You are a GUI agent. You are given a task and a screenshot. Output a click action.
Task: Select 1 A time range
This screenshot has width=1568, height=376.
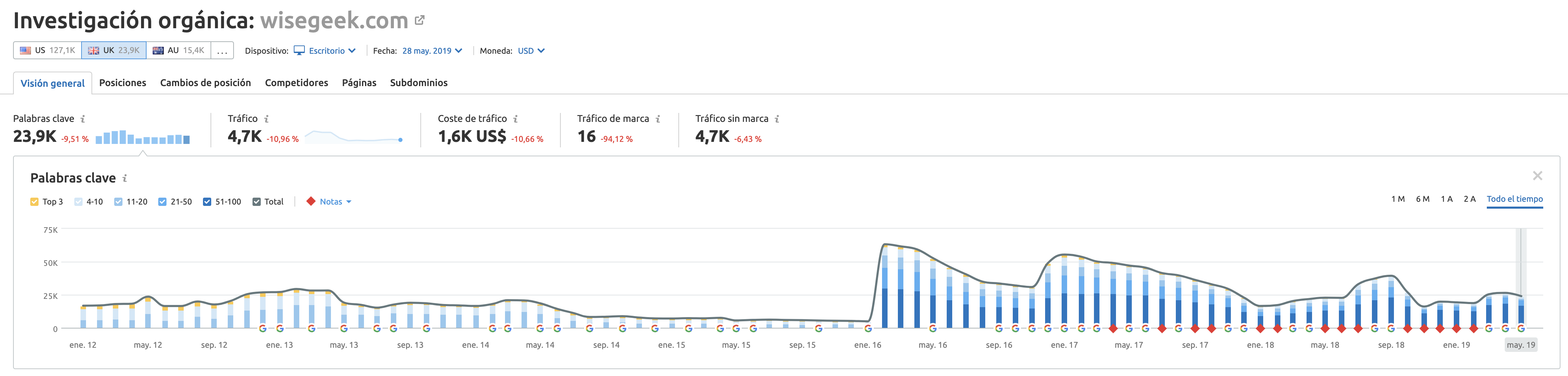[x=1446, y=199]
